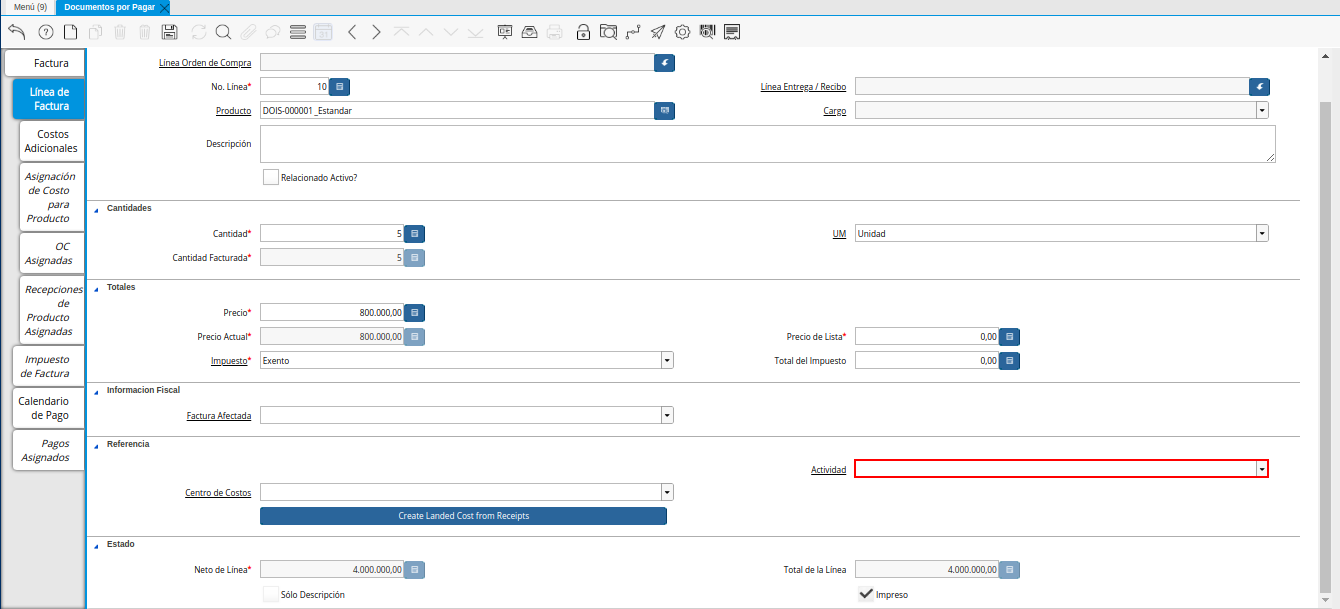
Task: Open the OC Asignadas side tab
Action: click(51, 253)
